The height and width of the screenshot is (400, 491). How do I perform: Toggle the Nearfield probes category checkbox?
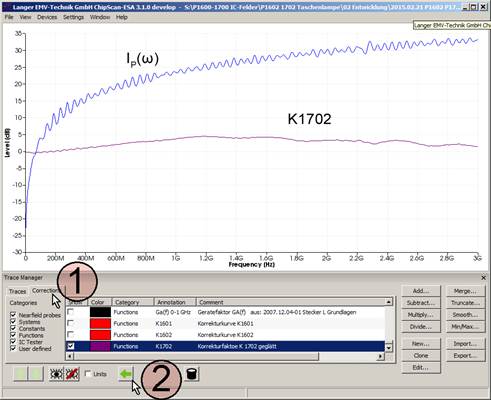[13, 315]
